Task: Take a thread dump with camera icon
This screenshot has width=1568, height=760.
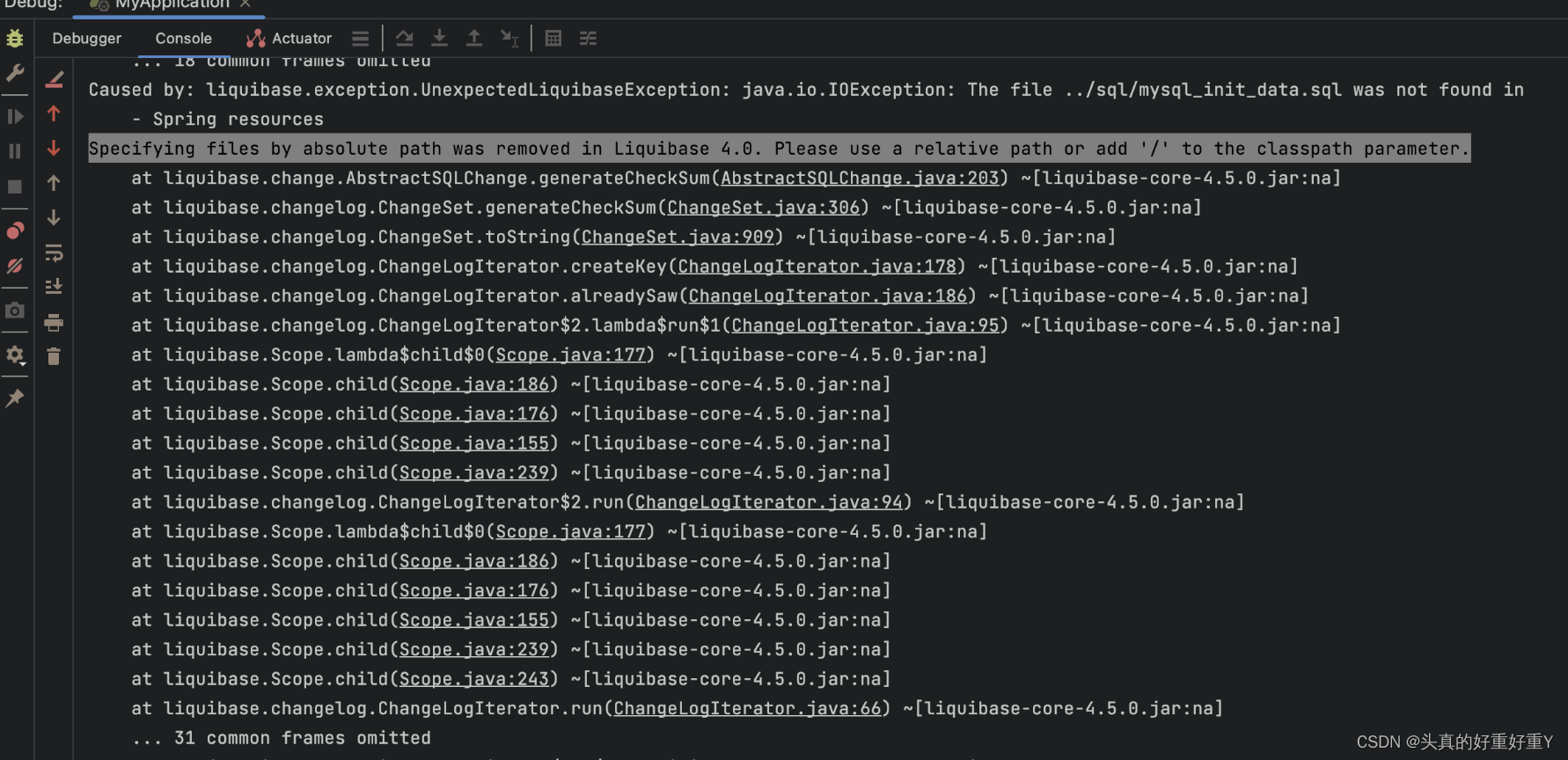Action: tap(15, 311)
